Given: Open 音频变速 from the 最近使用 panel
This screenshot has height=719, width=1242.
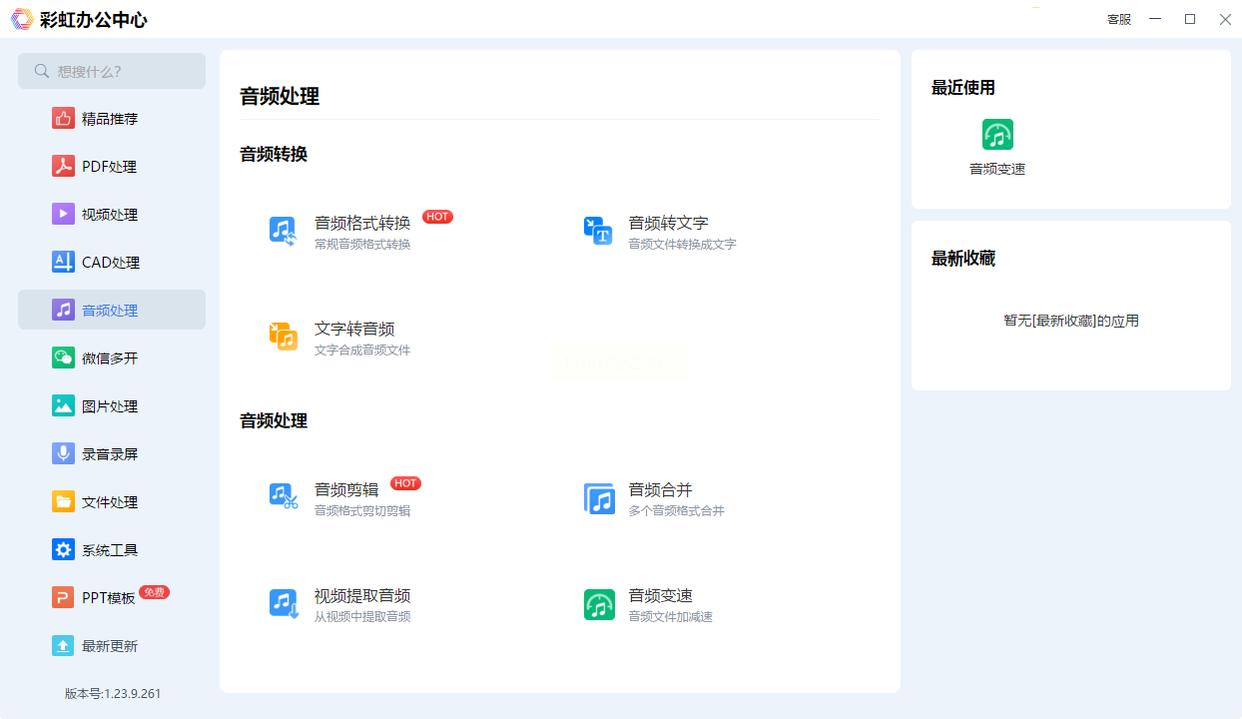Looking at the screenshot, I should tap(997, 135).
